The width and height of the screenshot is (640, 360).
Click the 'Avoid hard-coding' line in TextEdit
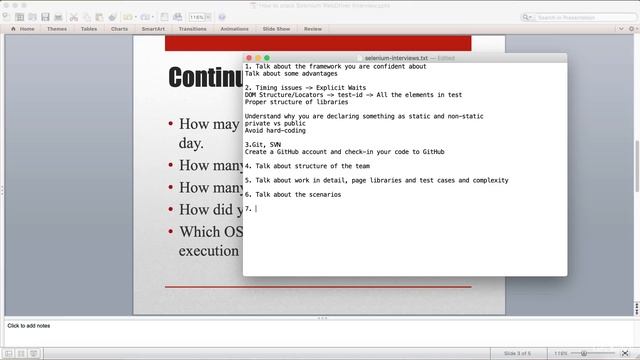coord(275,131)
